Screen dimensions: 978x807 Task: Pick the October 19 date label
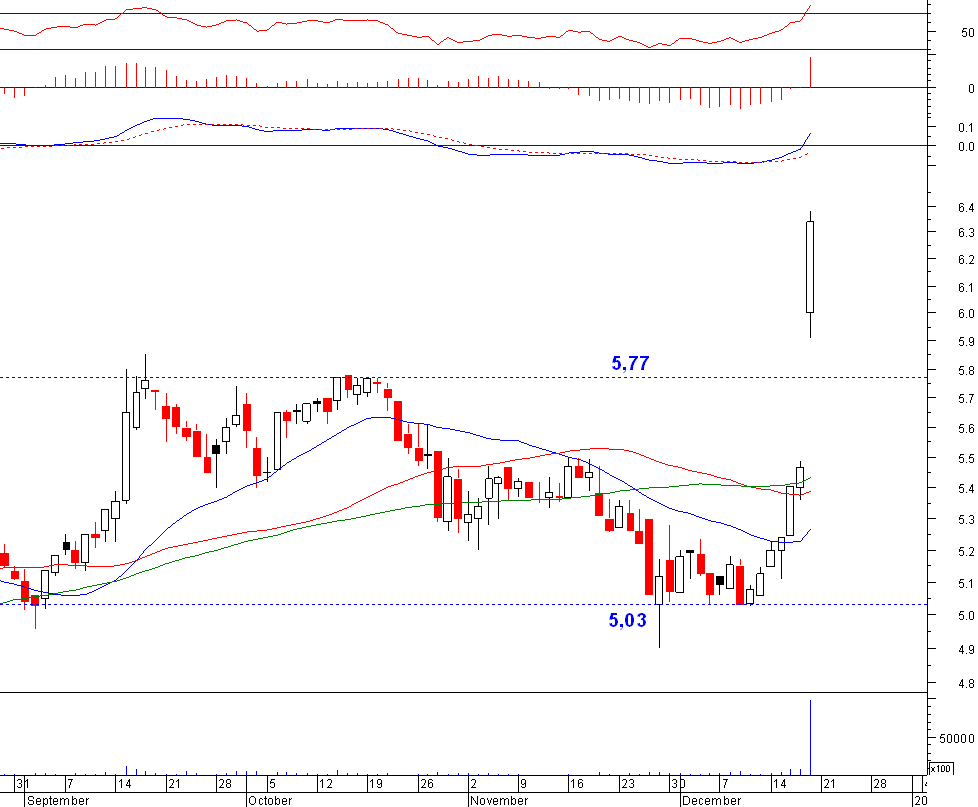click(375, 784)
